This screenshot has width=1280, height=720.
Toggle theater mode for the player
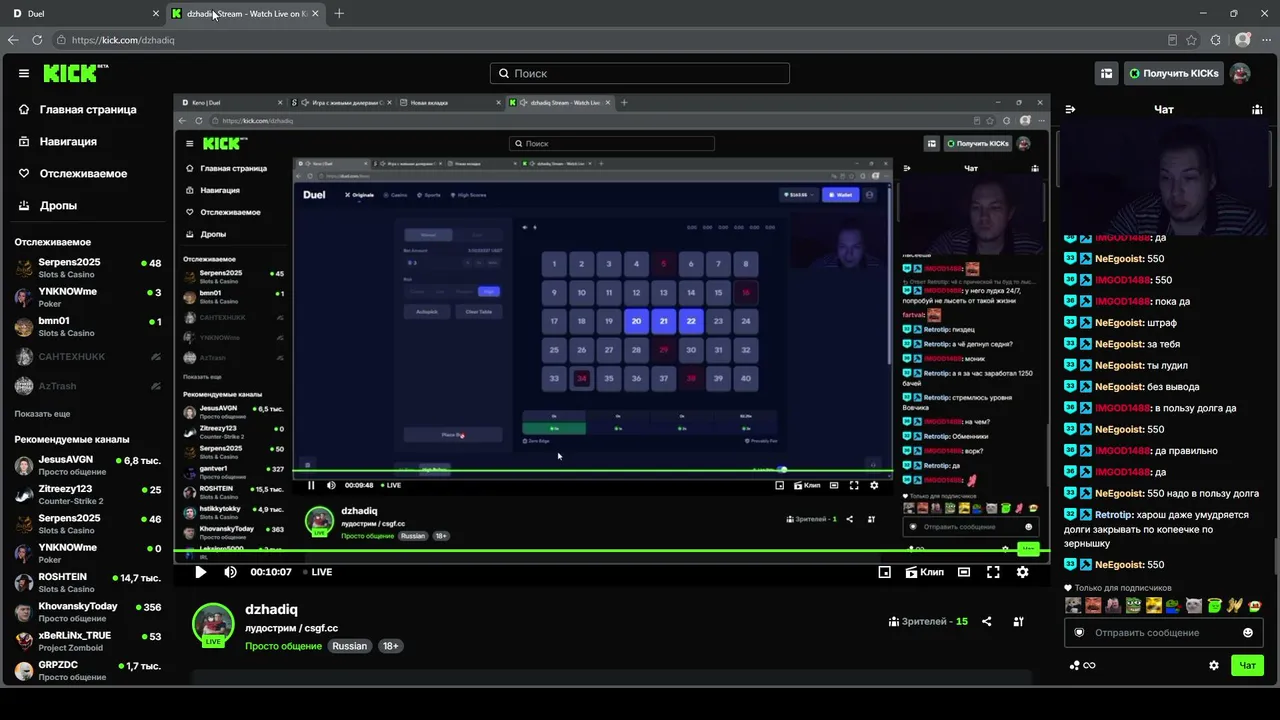pyautogui.click(x=963, y=572)
